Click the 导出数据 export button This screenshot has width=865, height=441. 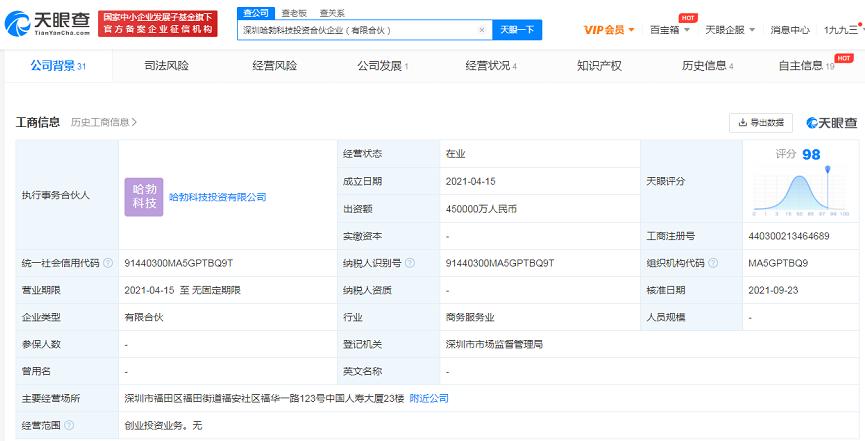(761, 123)
